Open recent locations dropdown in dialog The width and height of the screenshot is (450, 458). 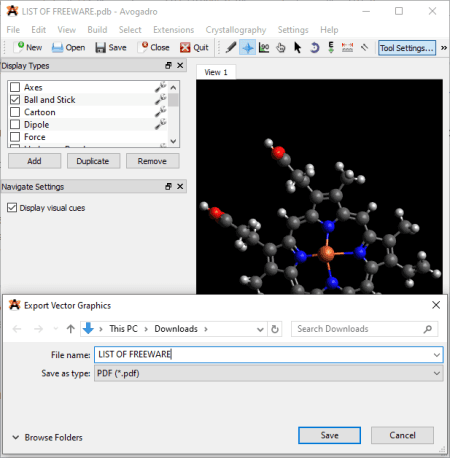pos(56,329)
